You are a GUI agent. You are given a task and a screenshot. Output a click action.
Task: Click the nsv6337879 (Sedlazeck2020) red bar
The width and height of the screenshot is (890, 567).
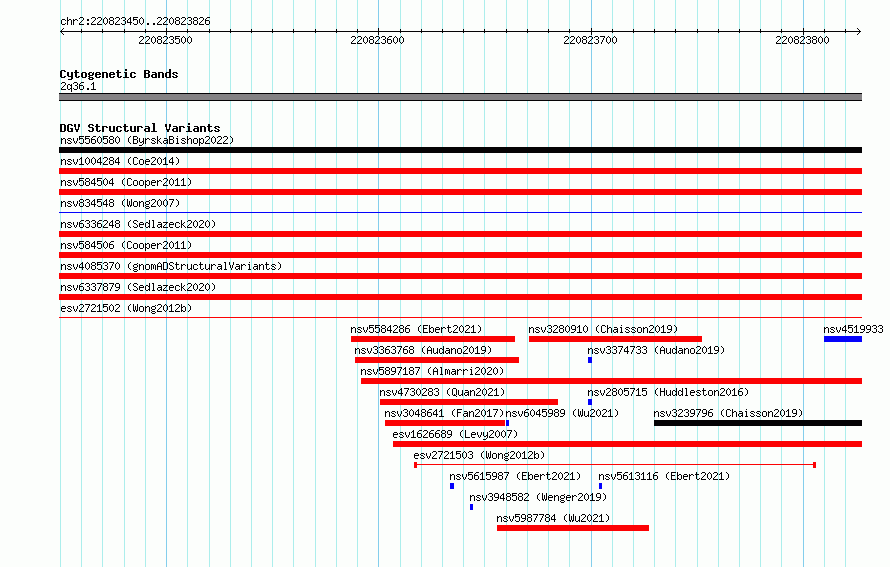[460, 297]
